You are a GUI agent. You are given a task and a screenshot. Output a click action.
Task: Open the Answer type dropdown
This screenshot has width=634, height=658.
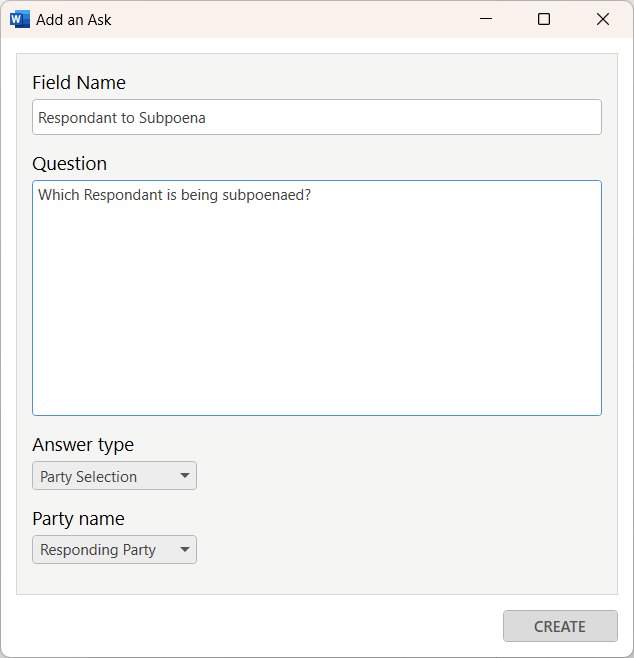[114, 475]
